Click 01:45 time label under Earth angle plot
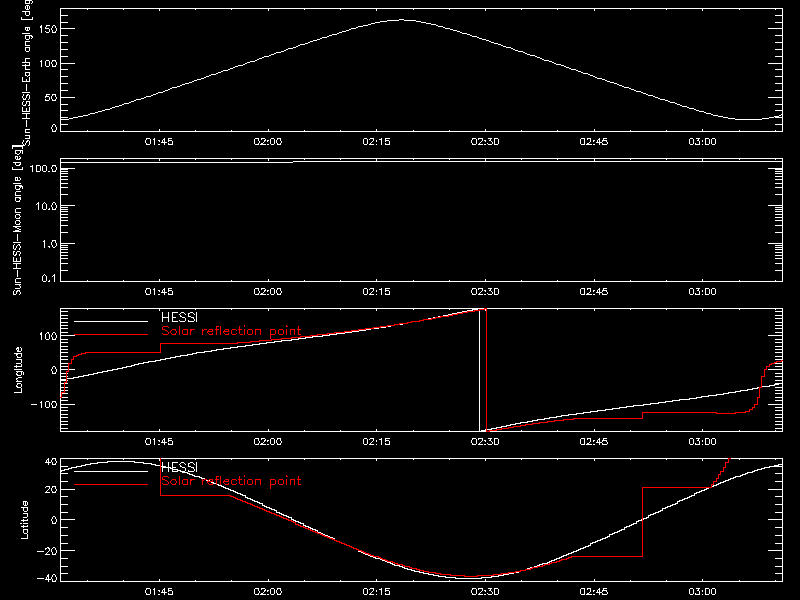Image resolution: width=800 pixels, height=600 pixels. [159, 141]
